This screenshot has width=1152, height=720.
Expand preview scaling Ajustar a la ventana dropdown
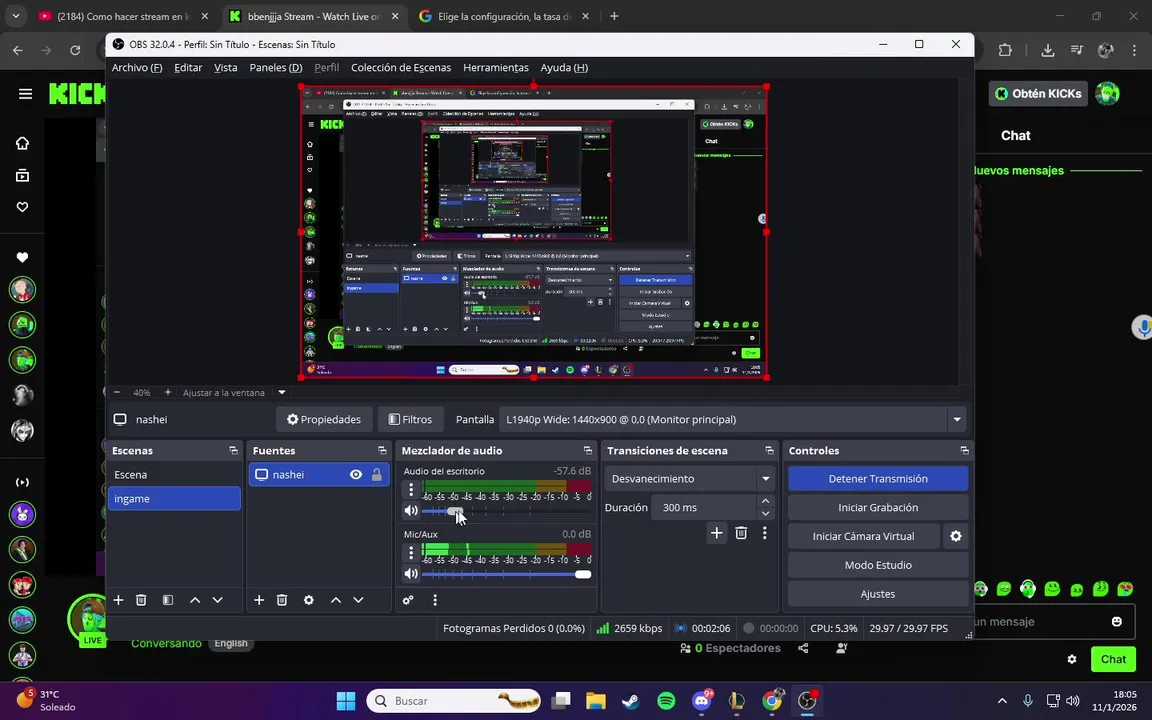pos(282,392)
